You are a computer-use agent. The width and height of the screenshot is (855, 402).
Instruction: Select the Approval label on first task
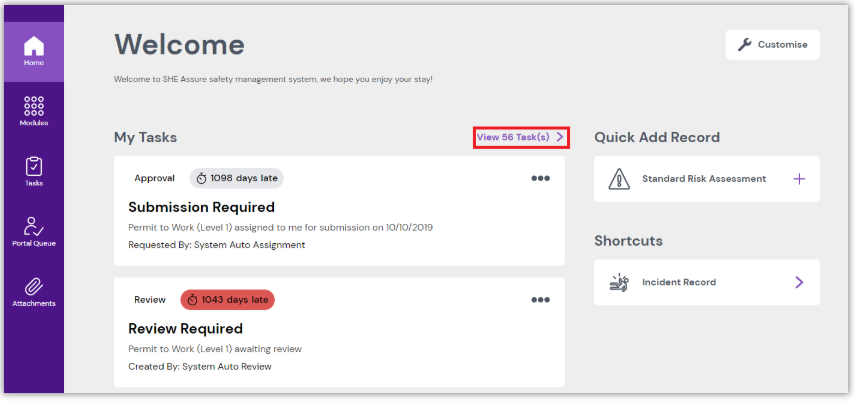[154, 179]
